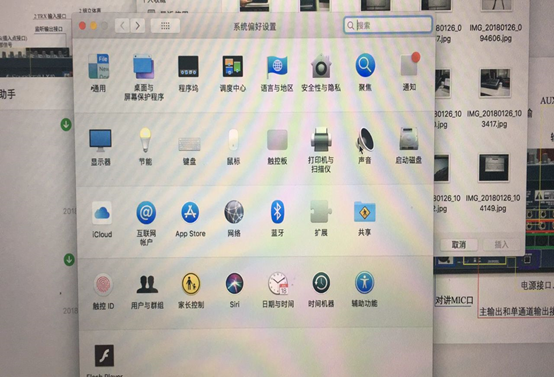Image resolution: width=554 pixels, height=377 pixels.
Task: Click the 取消 button in file dialog
Action: [459, 245]
